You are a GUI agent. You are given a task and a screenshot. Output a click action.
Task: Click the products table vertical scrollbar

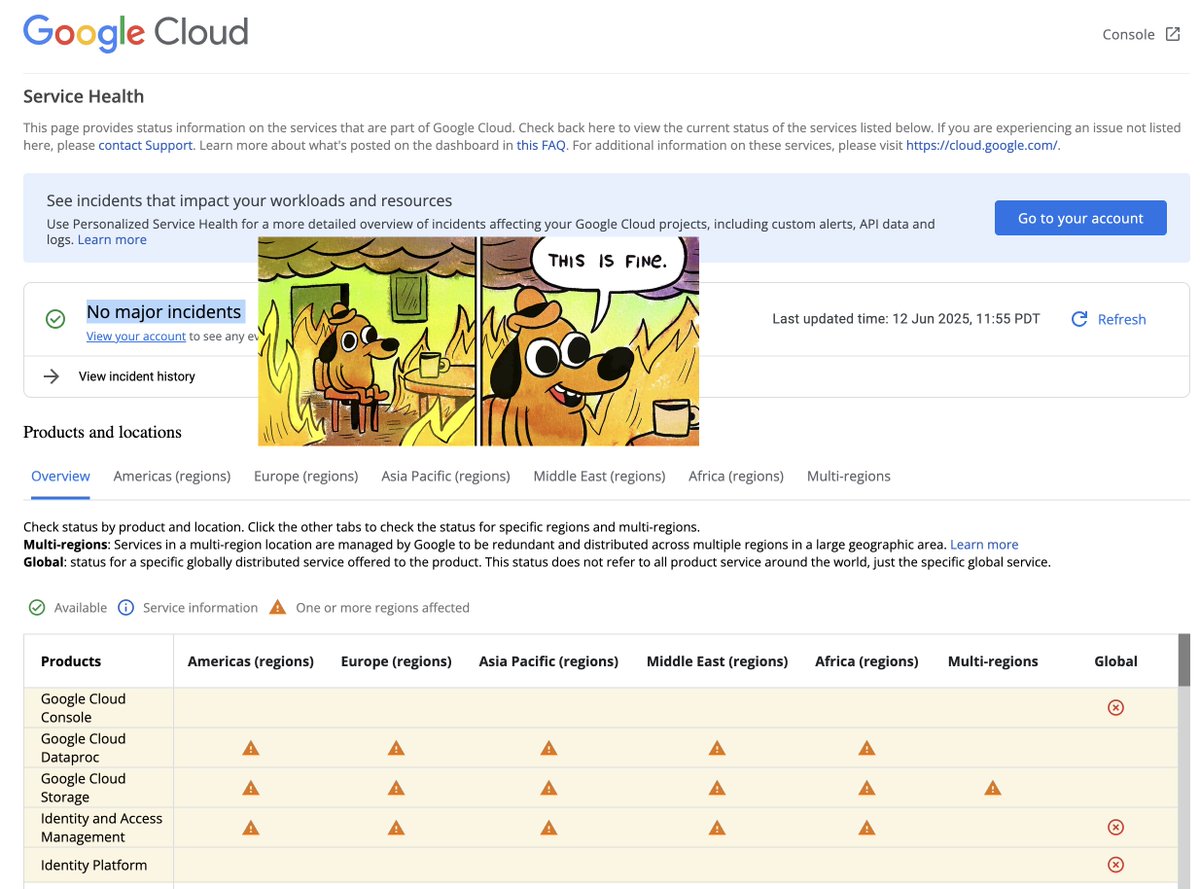1184,660
